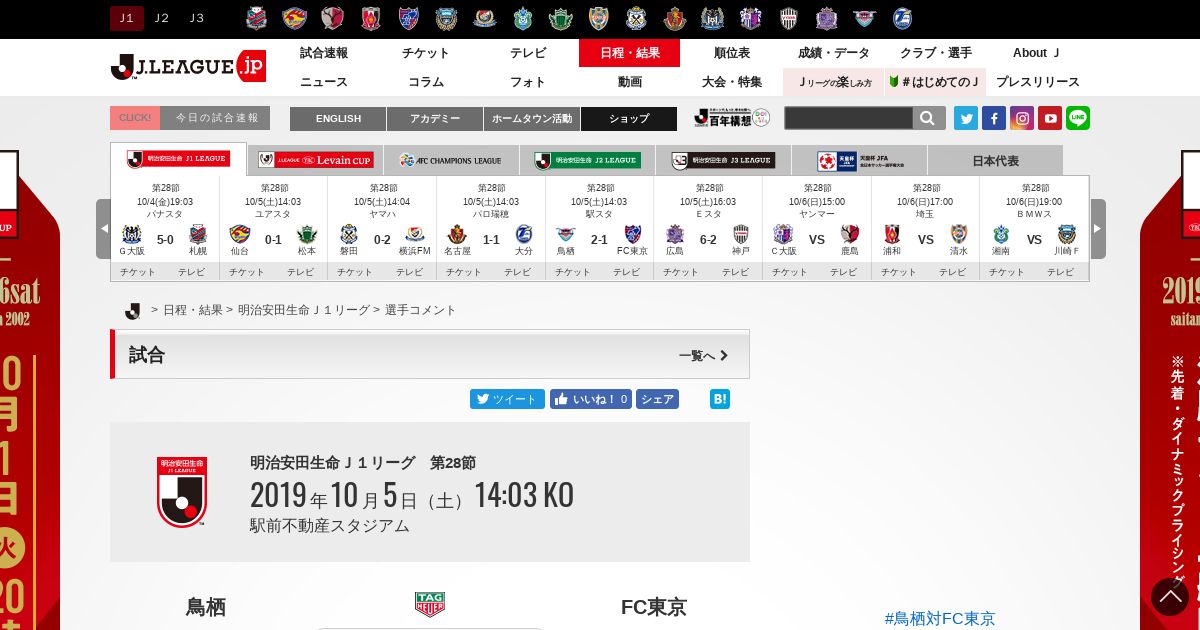Click the search magnifier button
The width and height of the screenshot is (1200, 630).
[x=929, y=118]
